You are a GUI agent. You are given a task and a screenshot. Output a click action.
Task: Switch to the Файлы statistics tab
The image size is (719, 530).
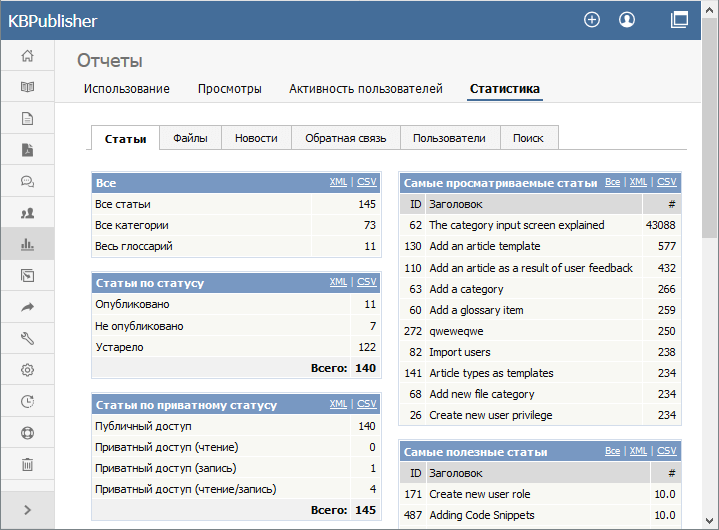pos(190,138)
